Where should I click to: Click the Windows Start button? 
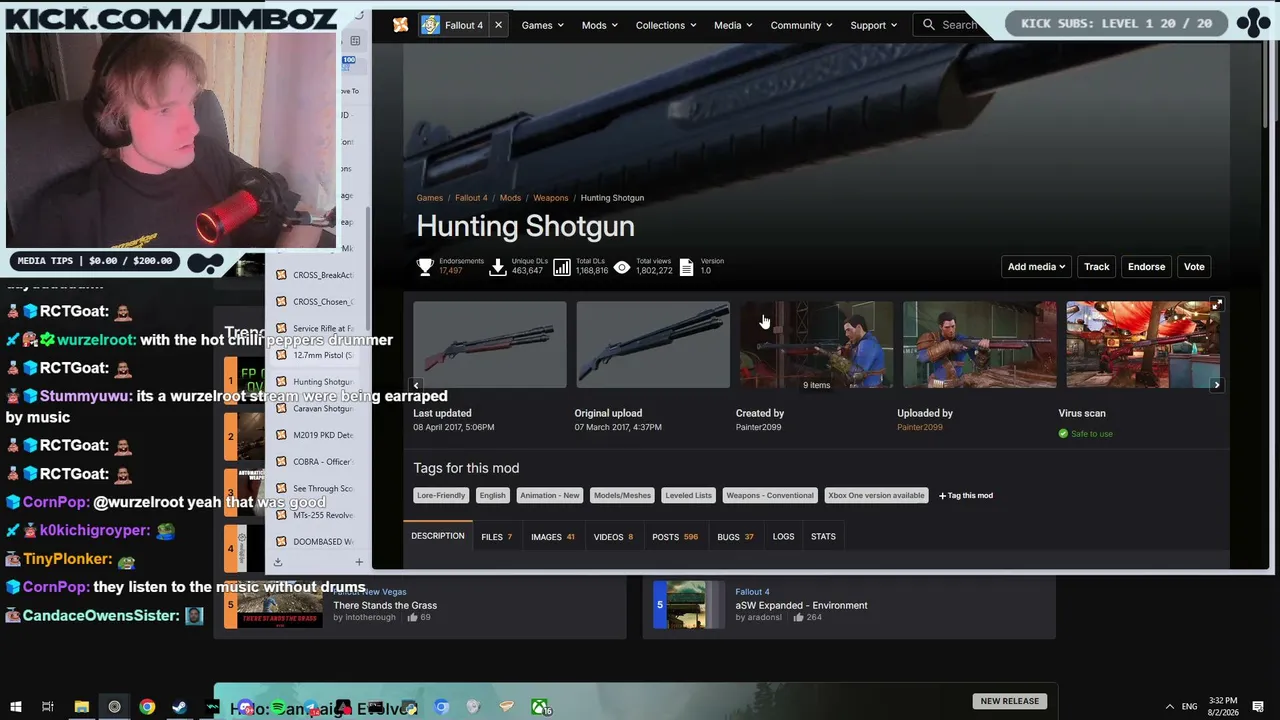[16, 707]
